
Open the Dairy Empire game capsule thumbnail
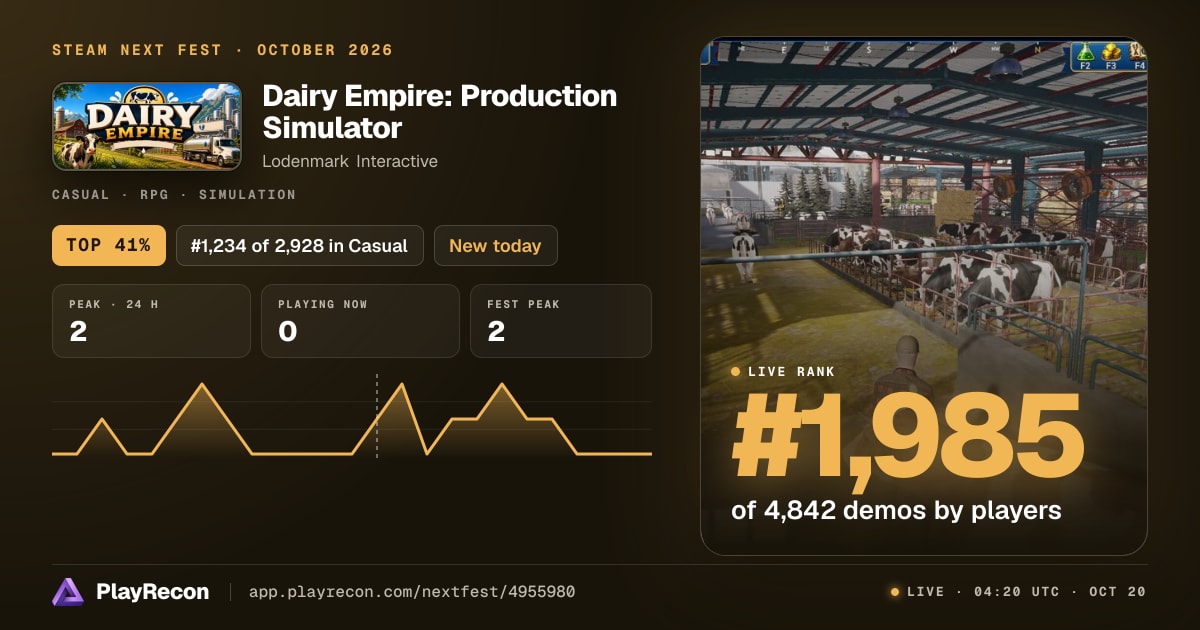147,126
